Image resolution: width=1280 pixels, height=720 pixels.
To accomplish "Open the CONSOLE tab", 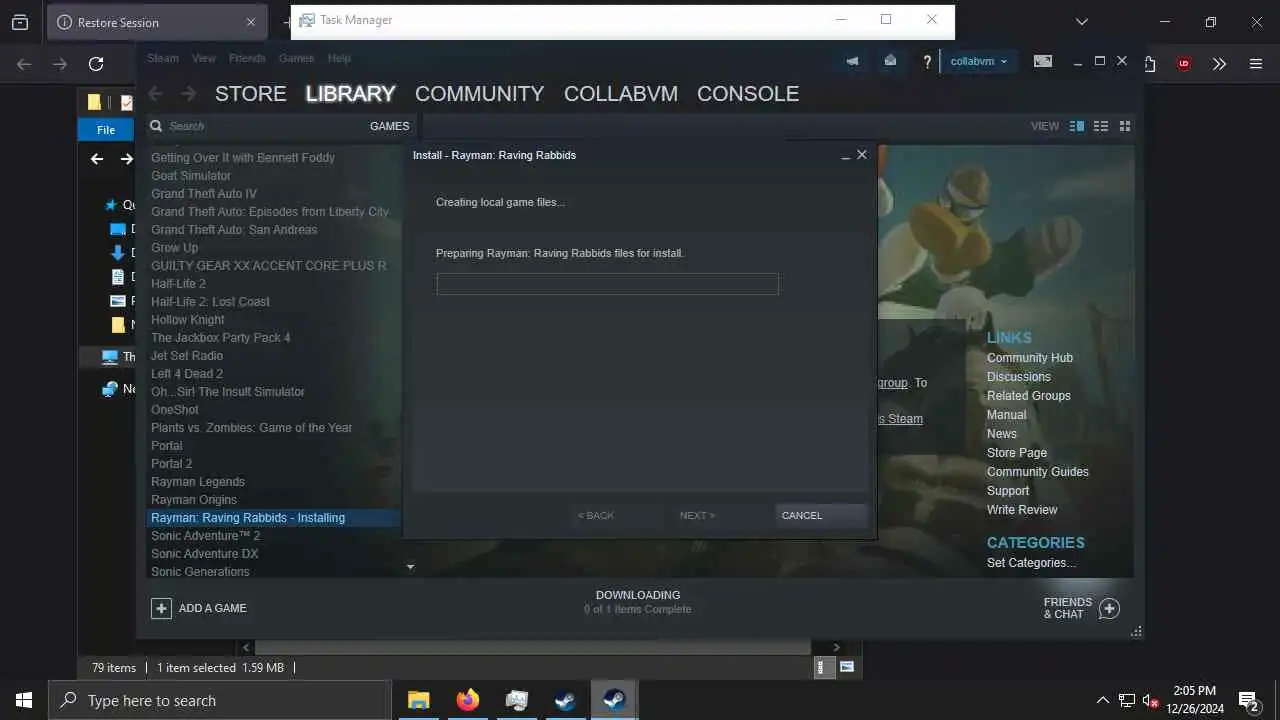I will [x=748, y=94].
